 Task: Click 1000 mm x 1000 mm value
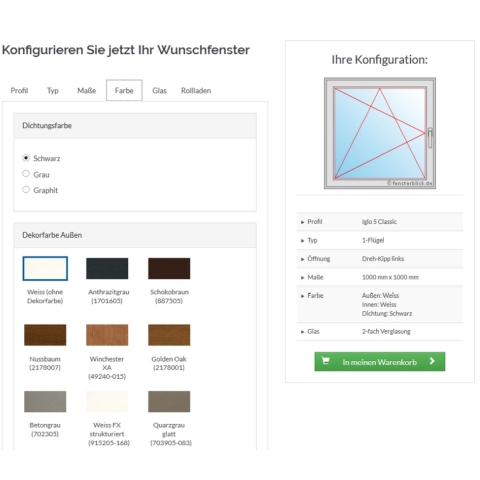click(x=390, y=277)
